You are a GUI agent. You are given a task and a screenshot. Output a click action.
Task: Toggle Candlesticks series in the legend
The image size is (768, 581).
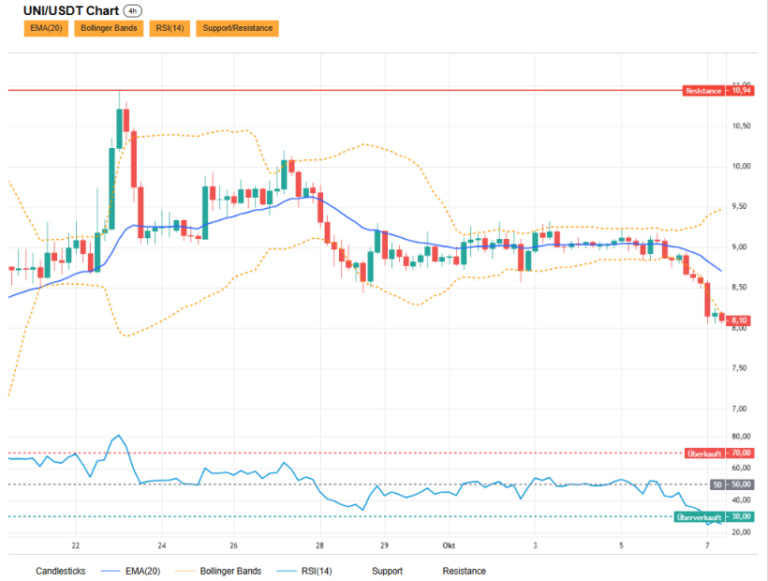click(x=60, y=571)
